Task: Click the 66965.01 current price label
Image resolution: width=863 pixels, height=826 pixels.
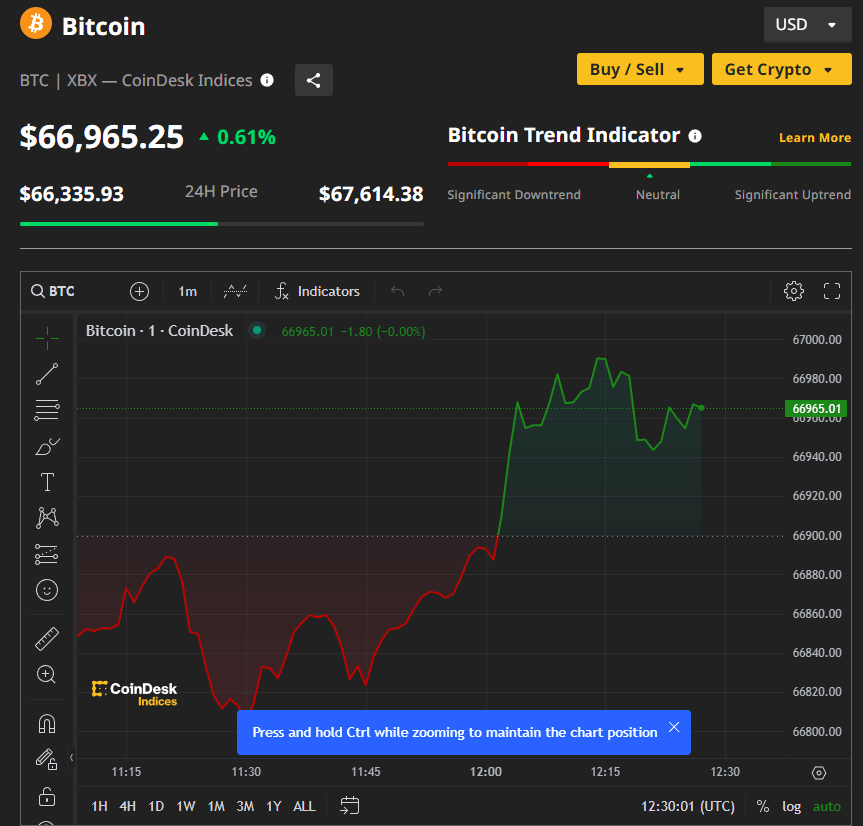Action: pos(816,408)
